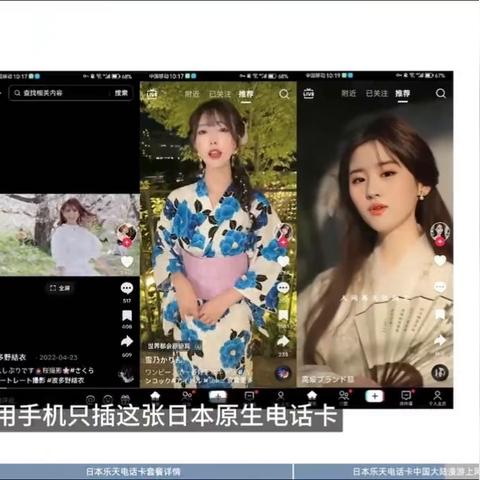Play the cherry blossom video preview
The image size is (480, 480).
click(x=69, y=235)
